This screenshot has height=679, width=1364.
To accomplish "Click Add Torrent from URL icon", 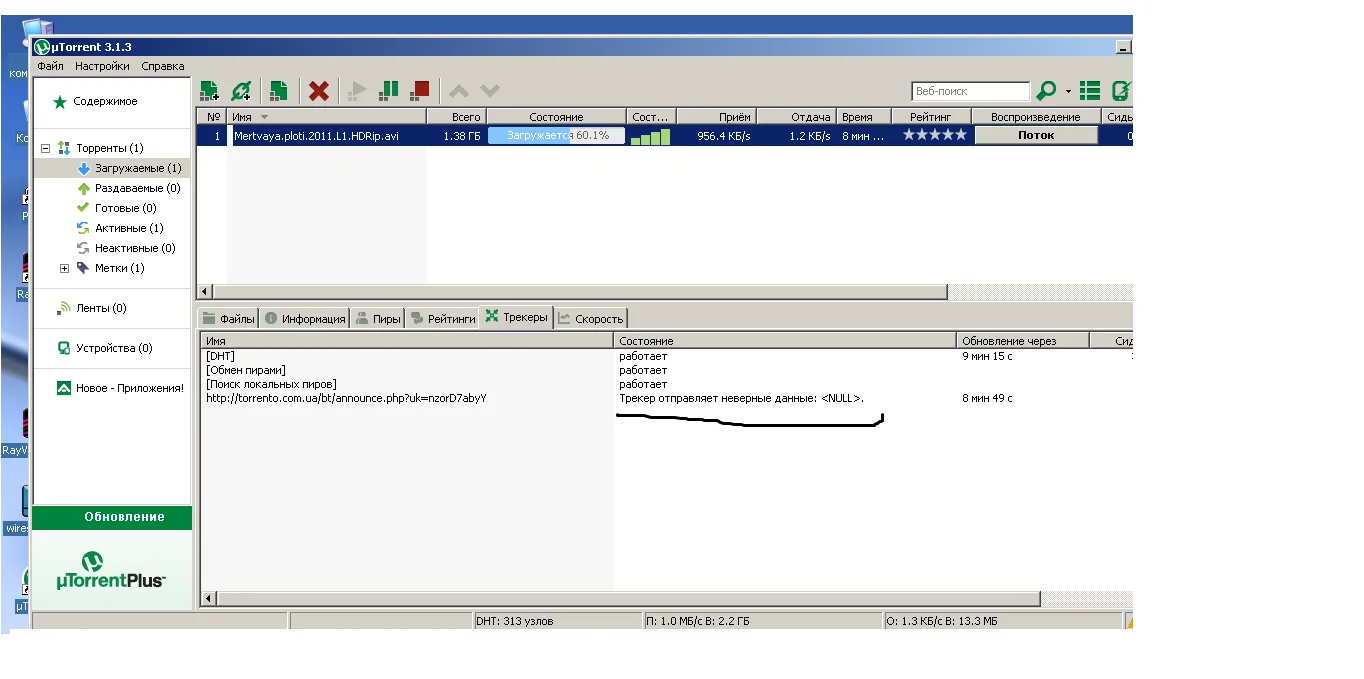I will 241,91.
